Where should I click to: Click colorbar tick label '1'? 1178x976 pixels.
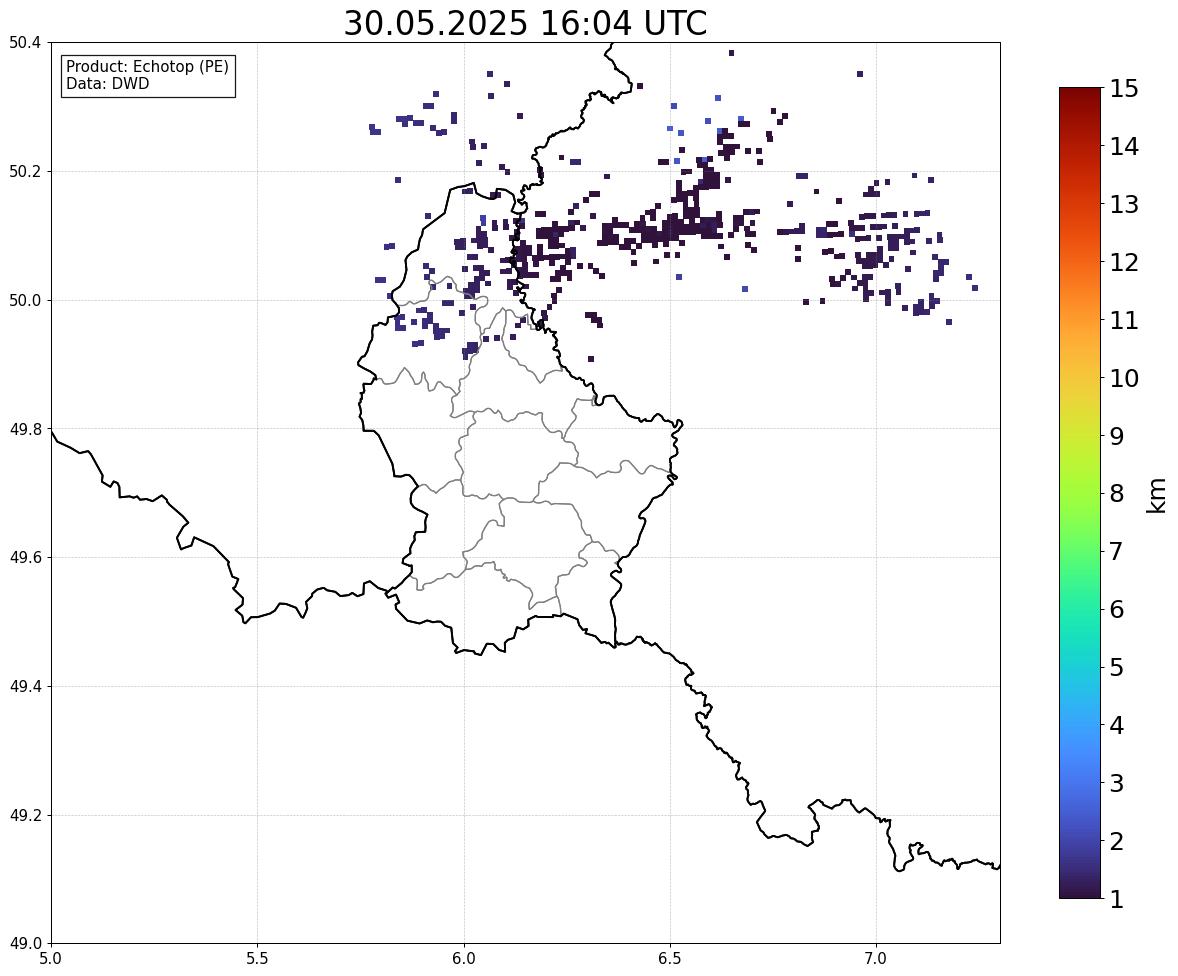(1117, 898)
